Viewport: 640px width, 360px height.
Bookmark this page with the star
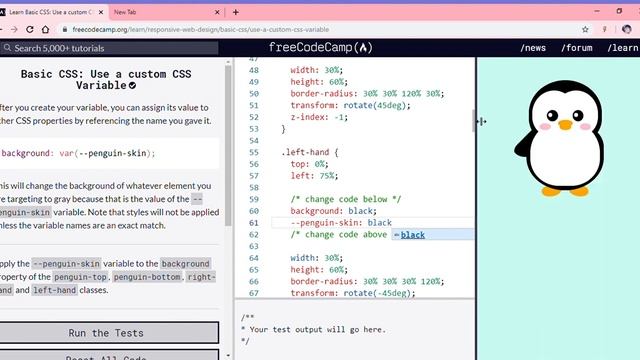tap(585, 29)
